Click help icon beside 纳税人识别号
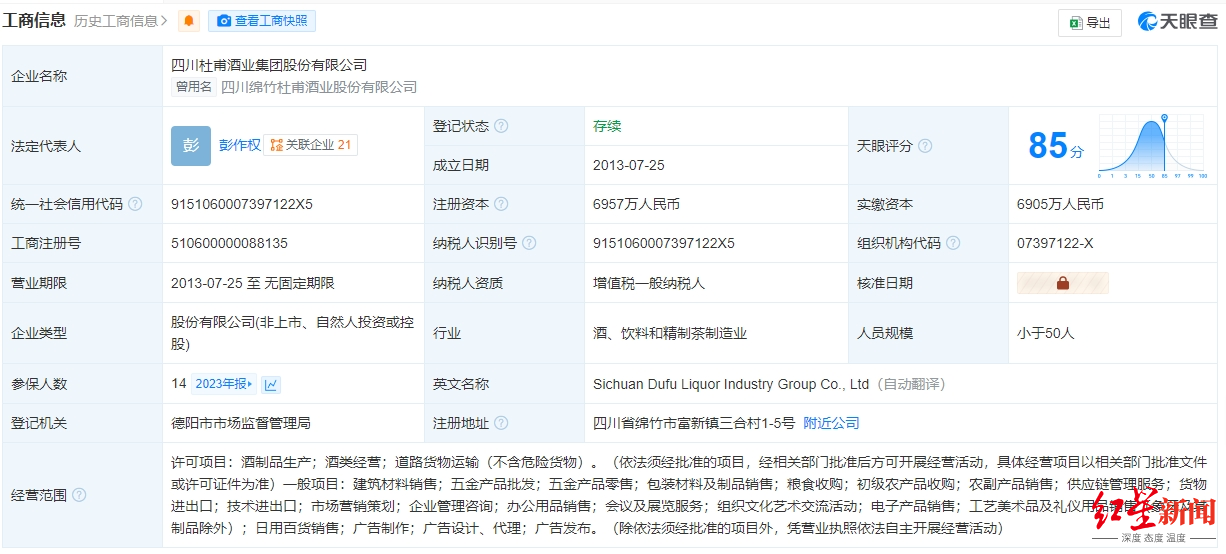This screenshot has height=554, width=1226. point(529,243)
